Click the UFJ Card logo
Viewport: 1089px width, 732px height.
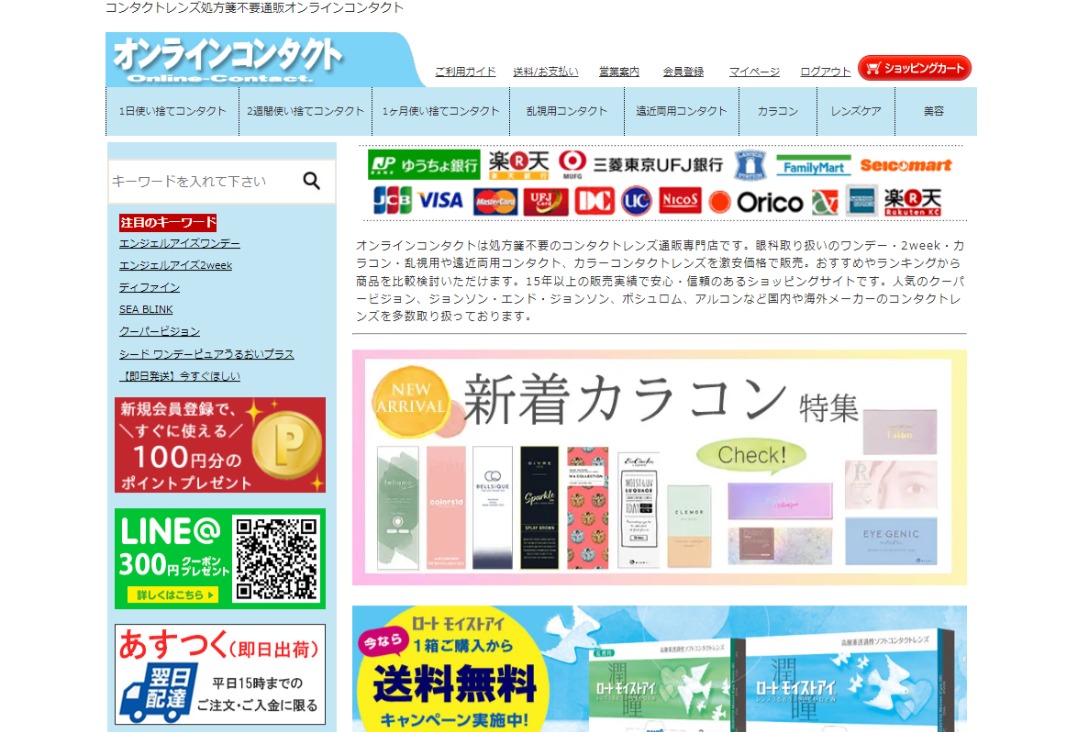[546, 202]
